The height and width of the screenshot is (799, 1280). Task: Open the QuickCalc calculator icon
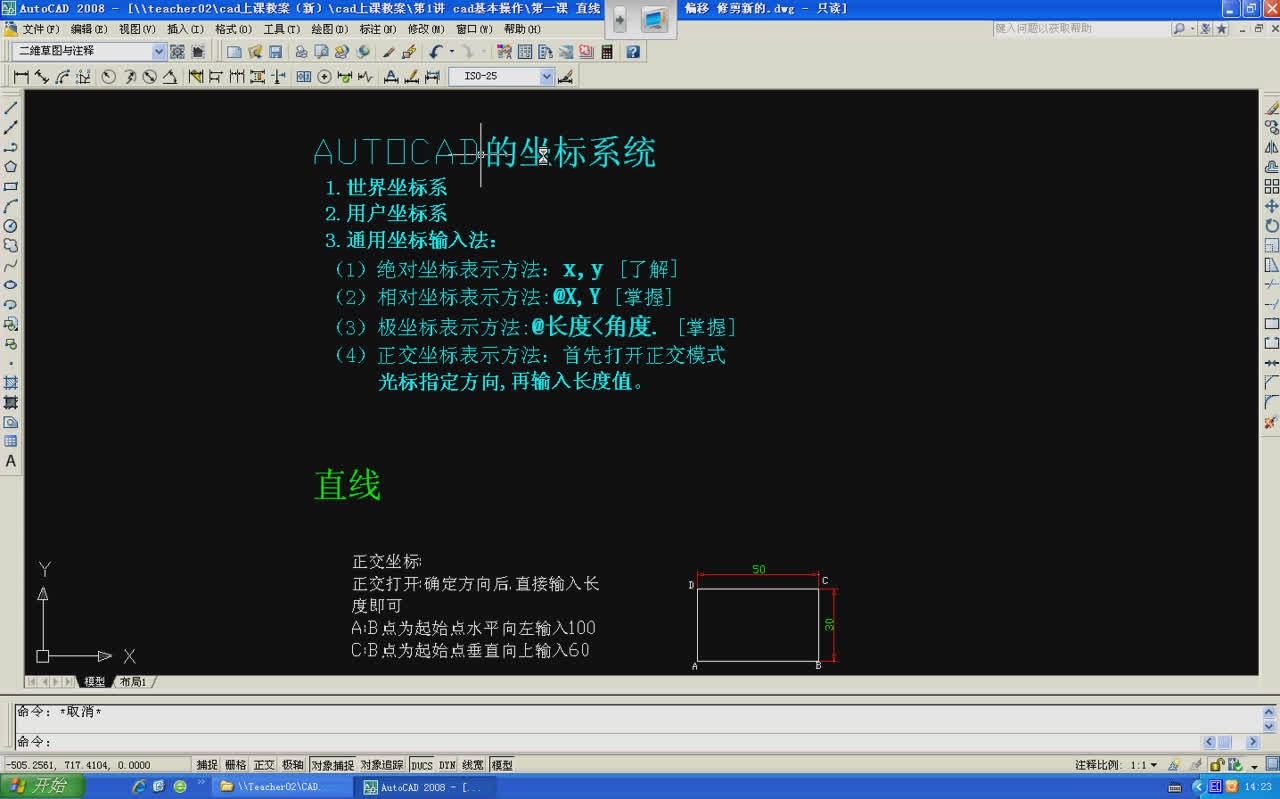pos(606,52)
